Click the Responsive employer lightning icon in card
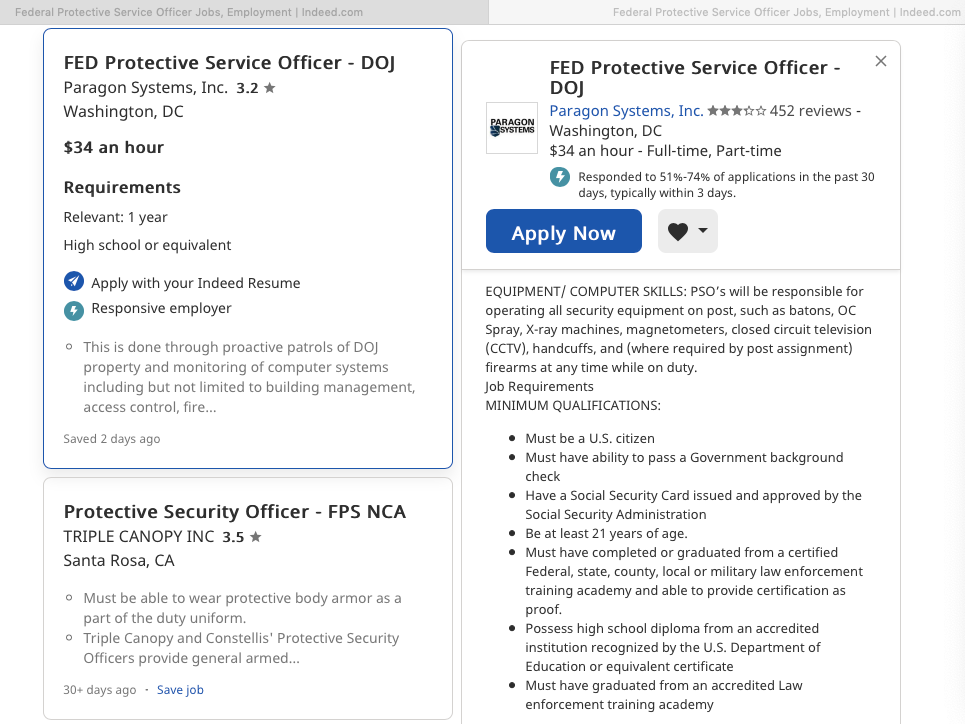Image resolution: width=965 pixels, height=724 pixels. [x=74, y=310]
